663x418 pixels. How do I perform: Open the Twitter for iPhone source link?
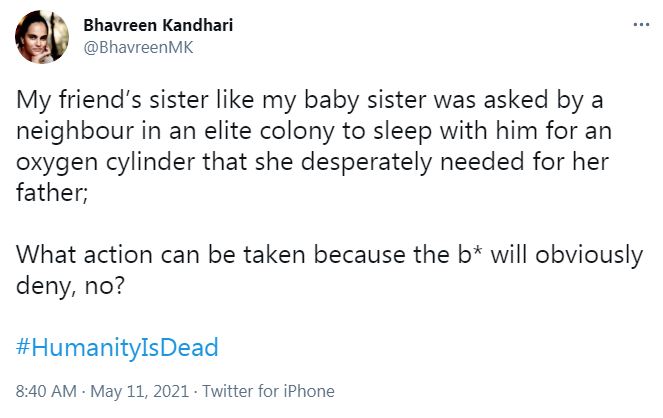pyautogui.click(x=268, y=391)
